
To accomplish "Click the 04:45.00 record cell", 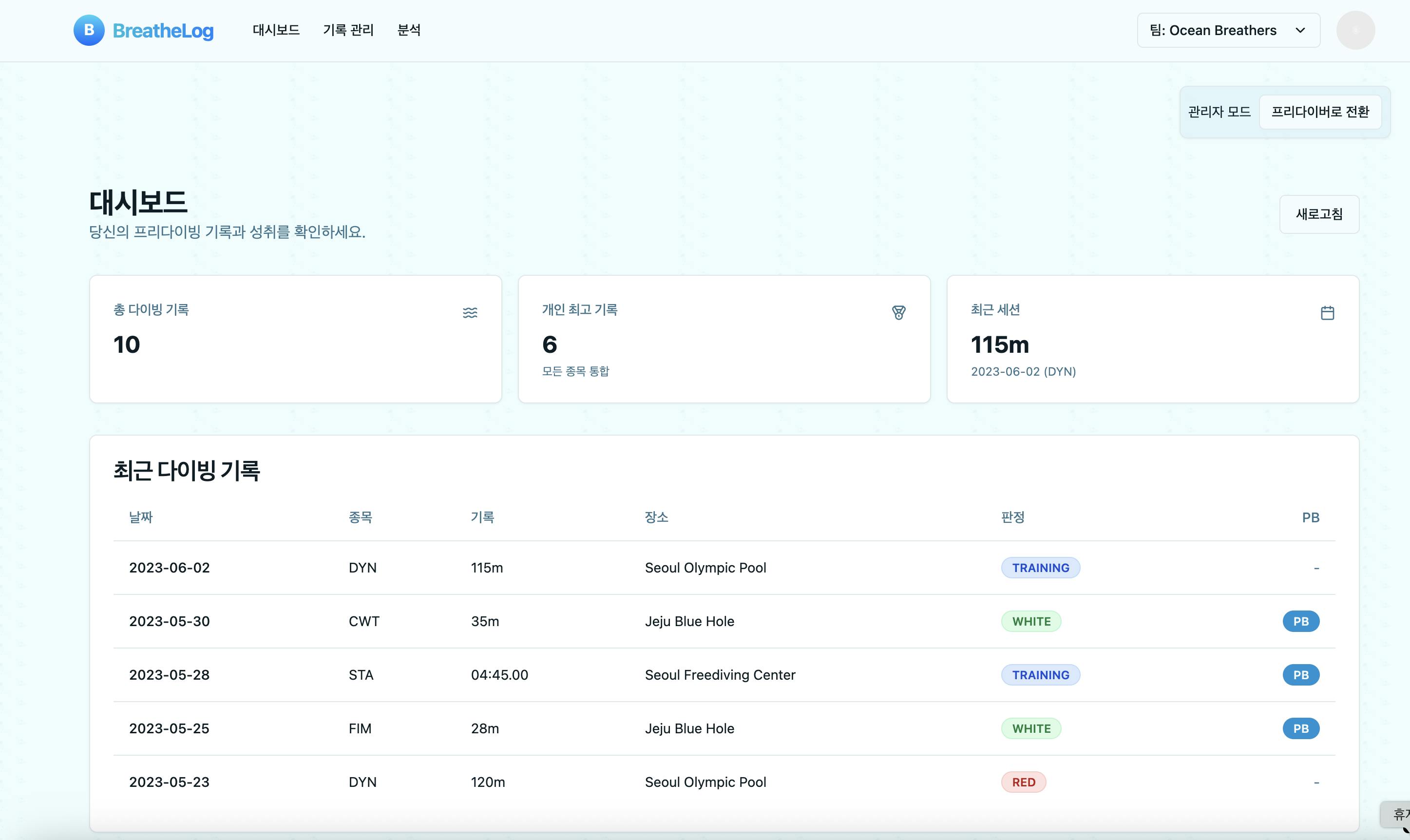I will [499, 675].
